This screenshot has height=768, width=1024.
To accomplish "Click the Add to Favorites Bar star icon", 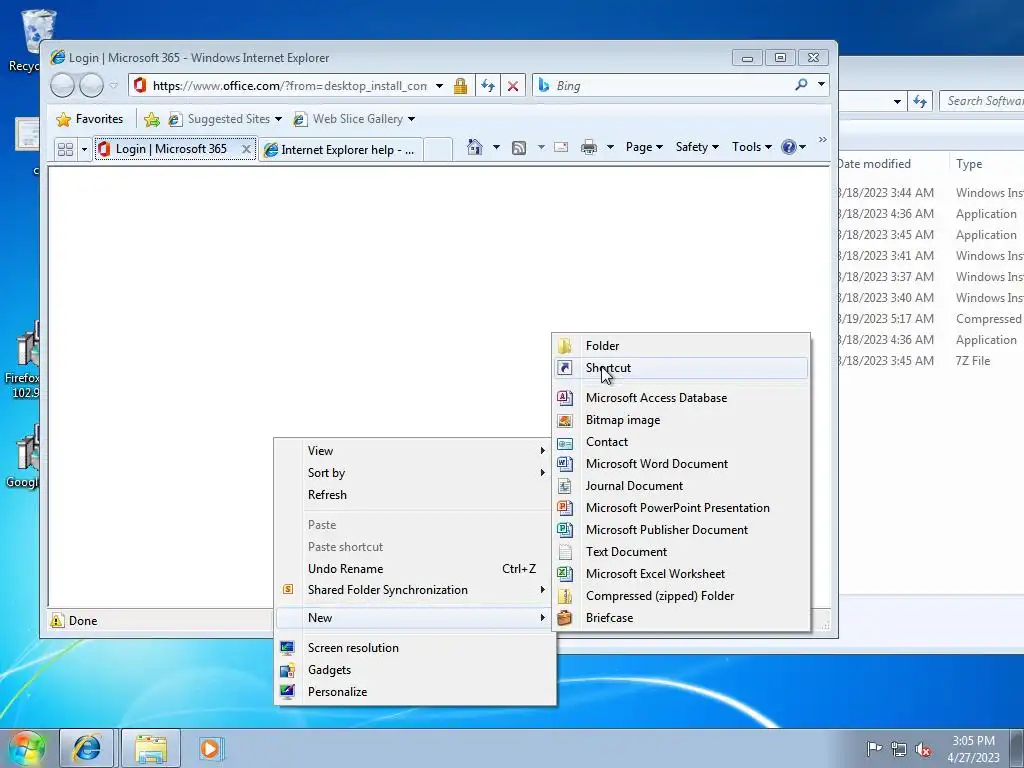I will [x=152, y=119].
